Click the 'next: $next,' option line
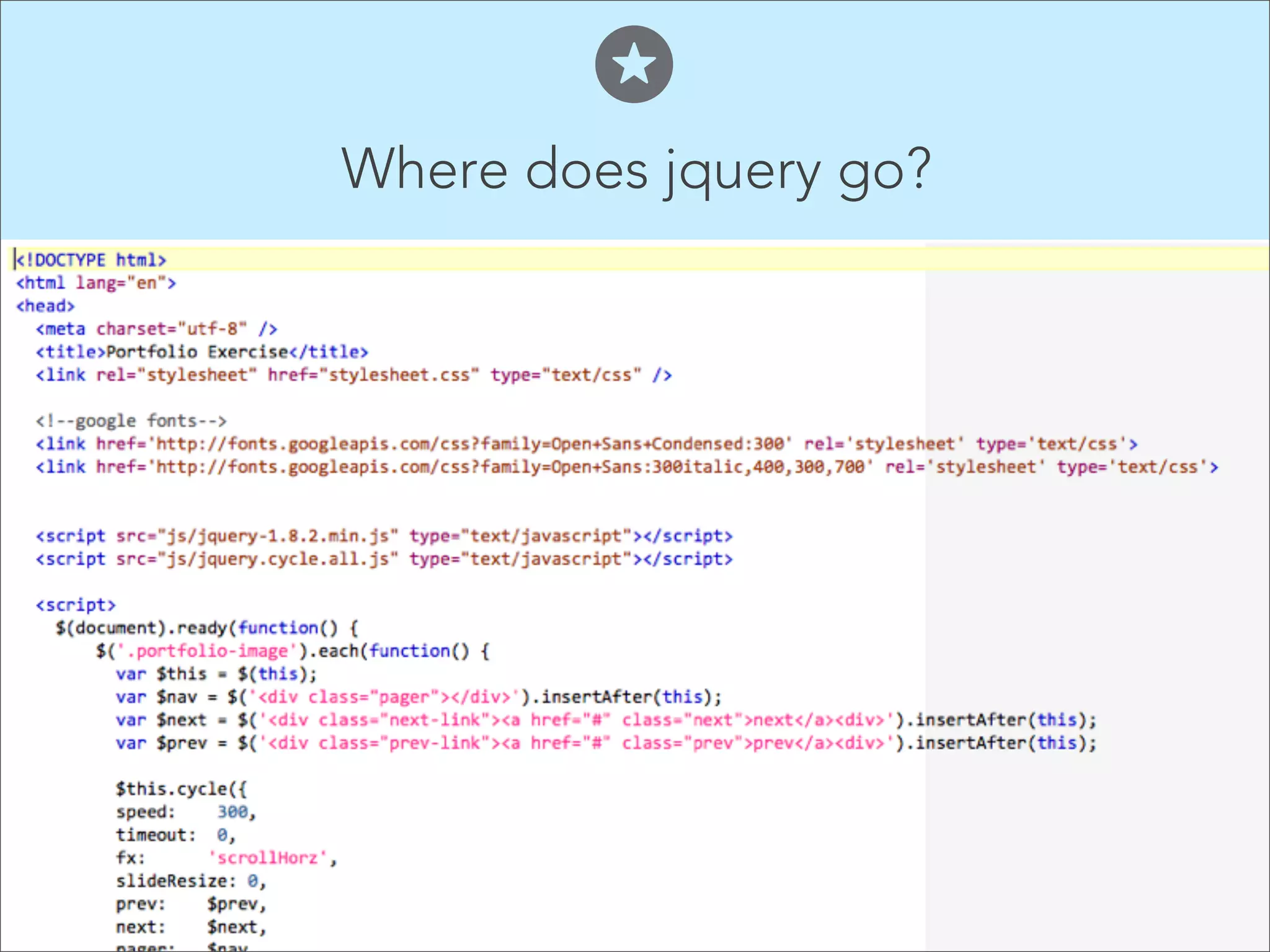Image resolution: width=1270 pixels, height=952 pixels. 191,927
